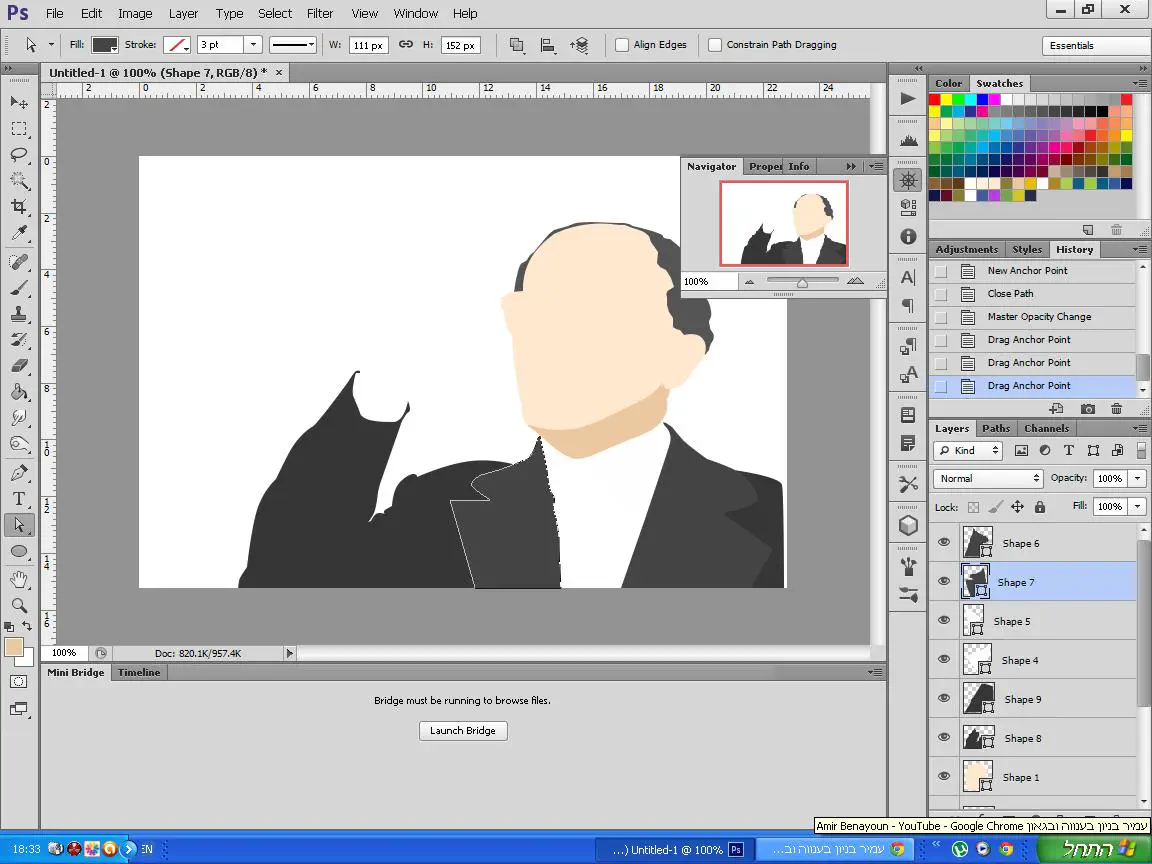
Task: Select the Eyedropper tool
Action: click(x=19, y=233)
